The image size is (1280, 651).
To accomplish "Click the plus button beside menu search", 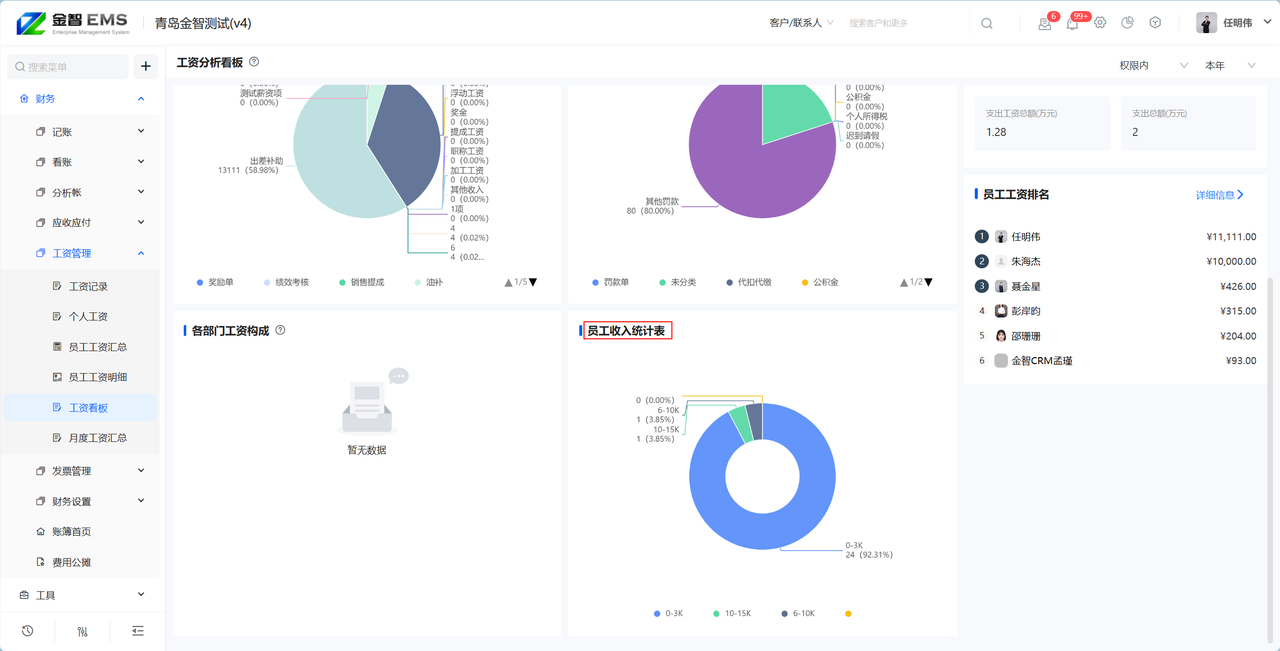I will coord(146,66).
